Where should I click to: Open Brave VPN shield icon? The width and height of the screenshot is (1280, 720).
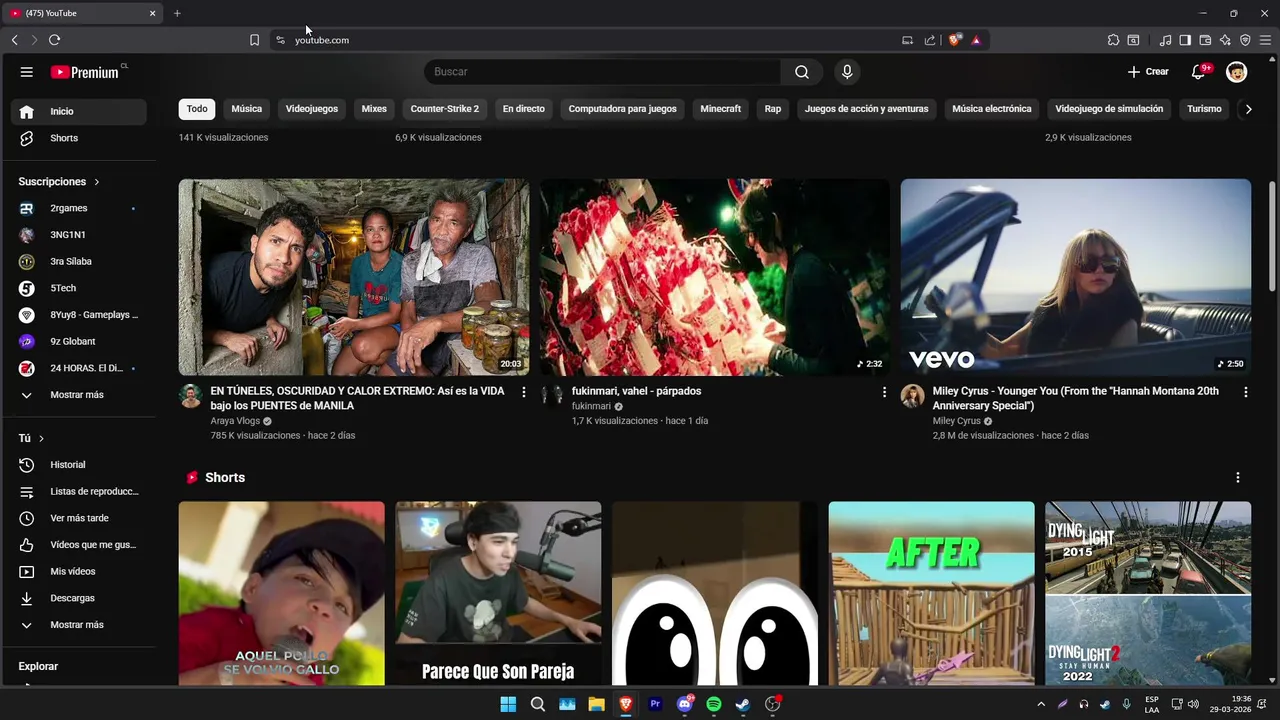tap(1245, 40)
